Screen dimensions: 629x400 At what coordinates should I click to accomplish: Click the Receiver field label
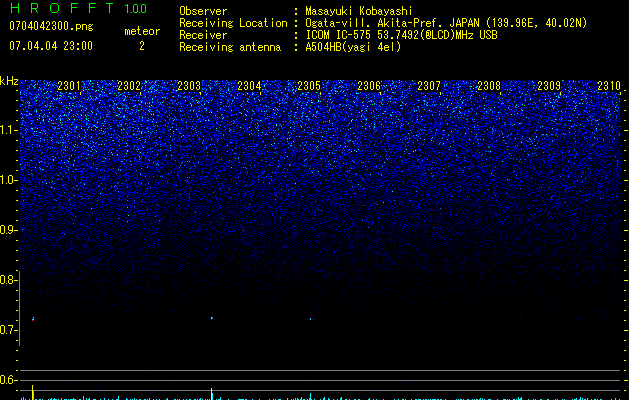(203, 35)
